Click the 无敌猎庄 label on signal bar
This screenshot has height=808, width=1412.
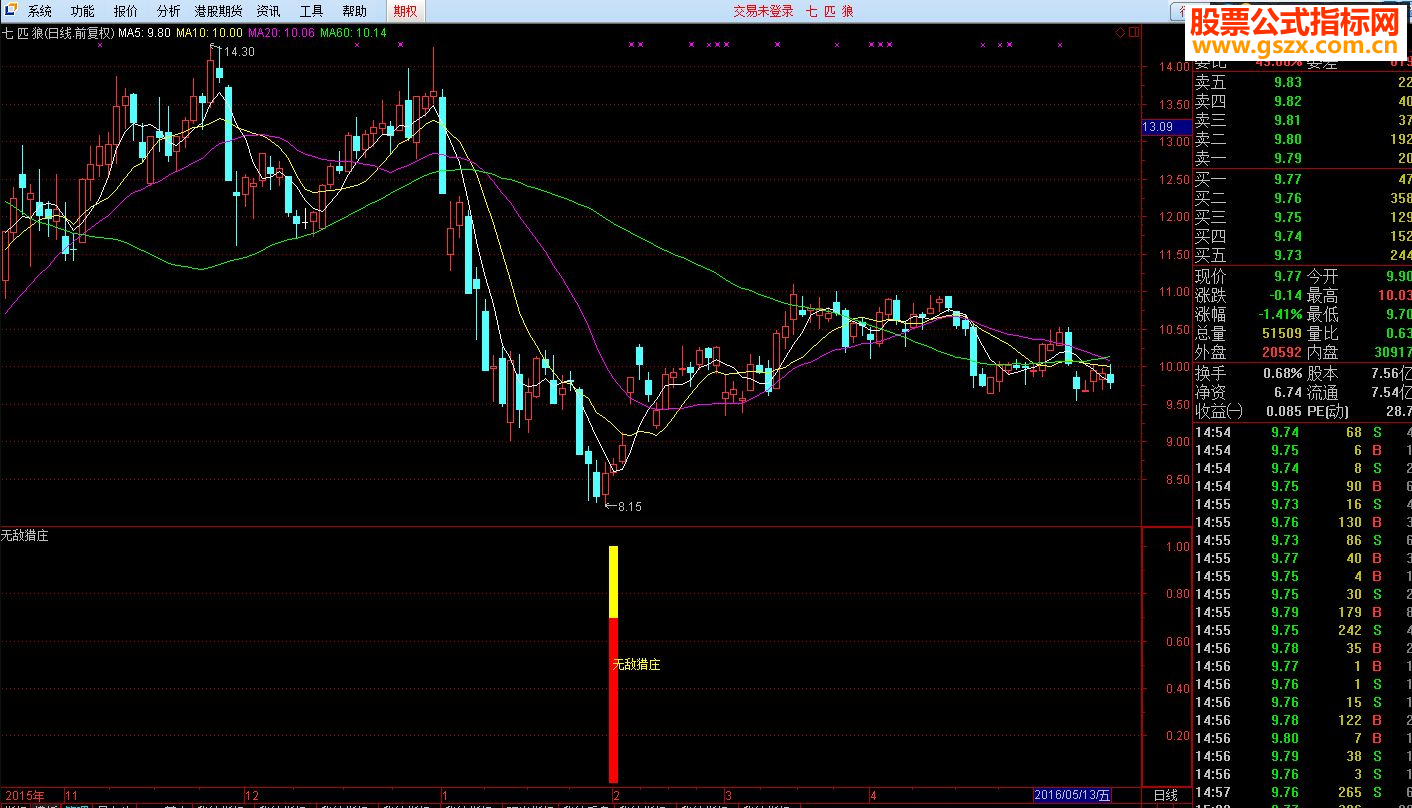pyautogui.click(x=637, y=664)
